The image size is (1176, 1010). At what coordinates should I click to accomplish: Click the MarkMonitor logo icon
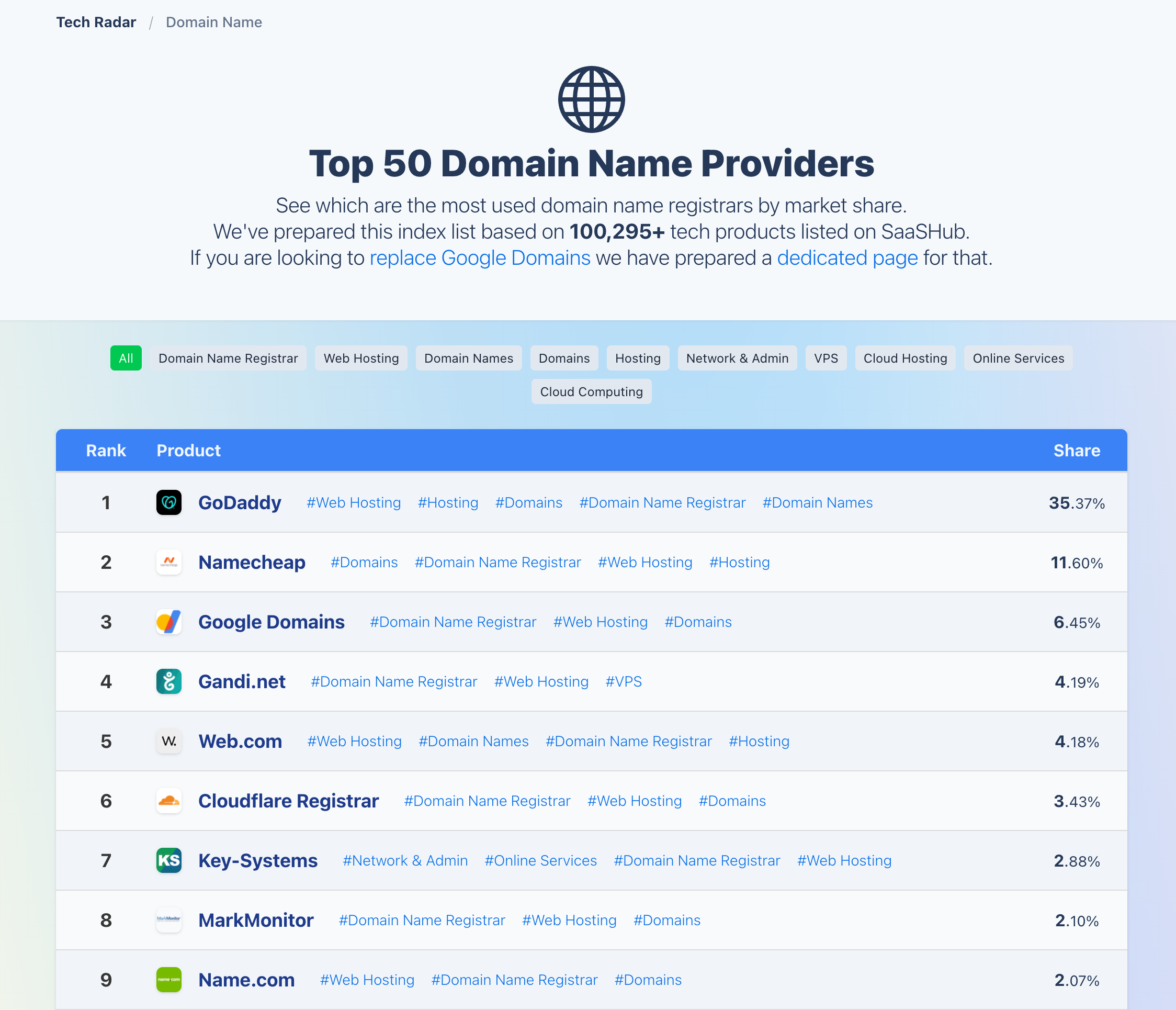click(x=168, y=920)
